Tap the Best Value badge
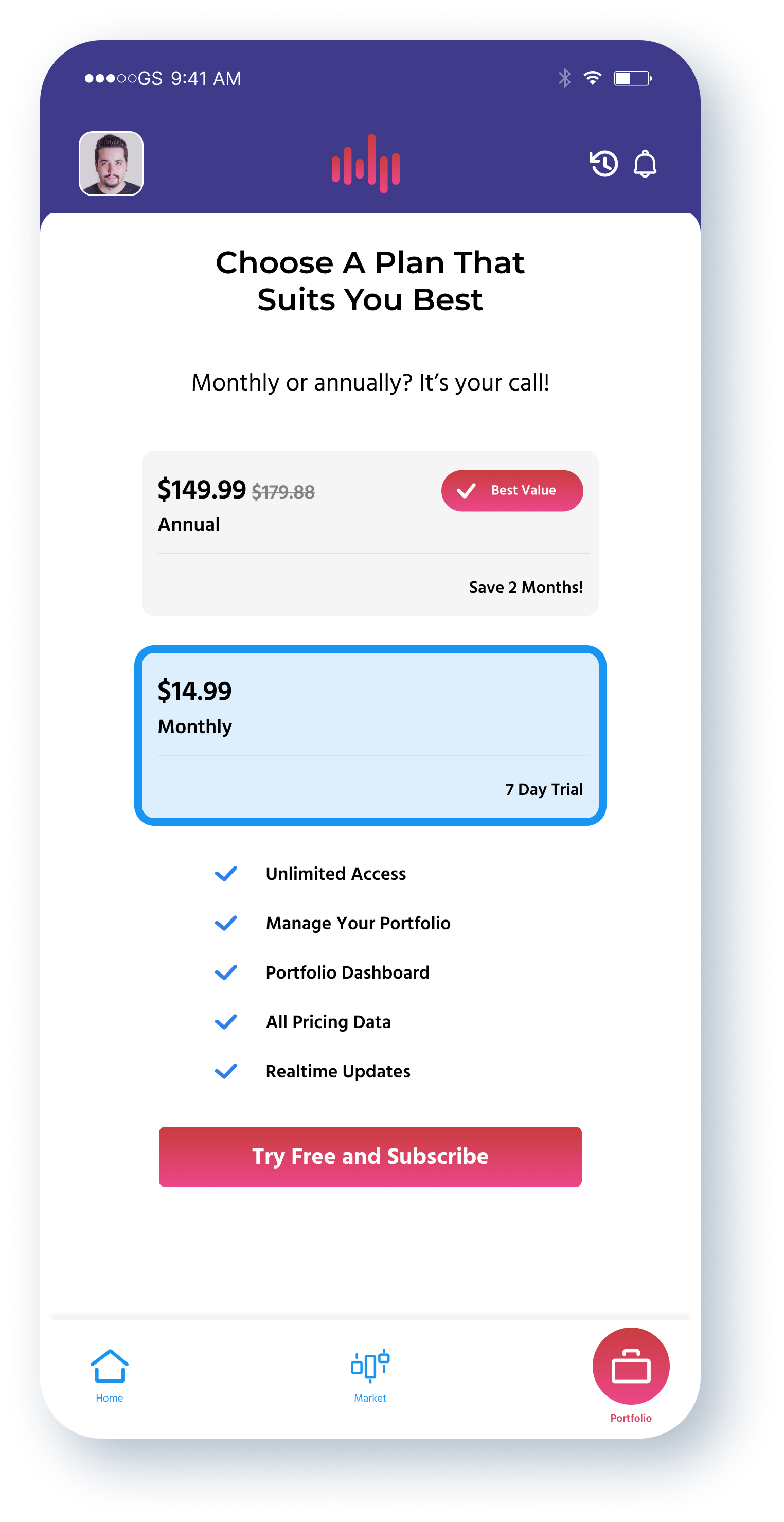 pos(512,490)
